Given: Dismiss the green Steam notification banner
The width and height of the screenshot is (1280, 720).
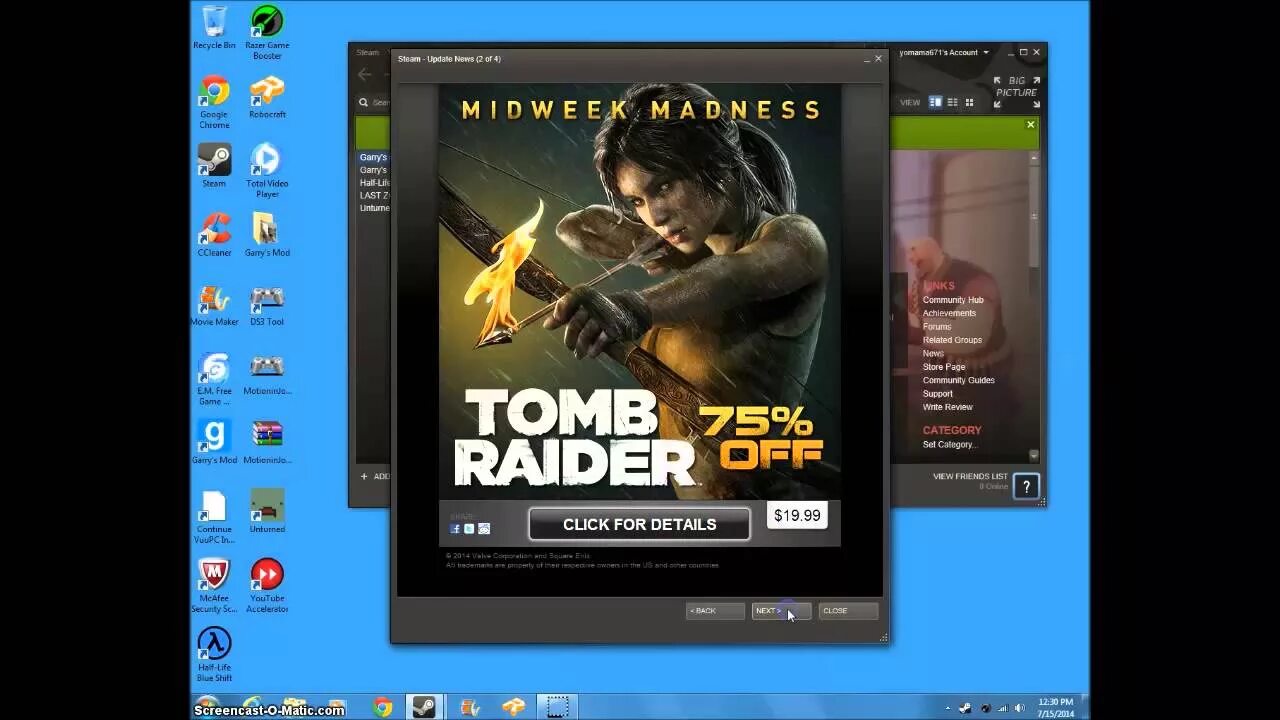Looking at the screenshot, I should [x=1030, y=125].
